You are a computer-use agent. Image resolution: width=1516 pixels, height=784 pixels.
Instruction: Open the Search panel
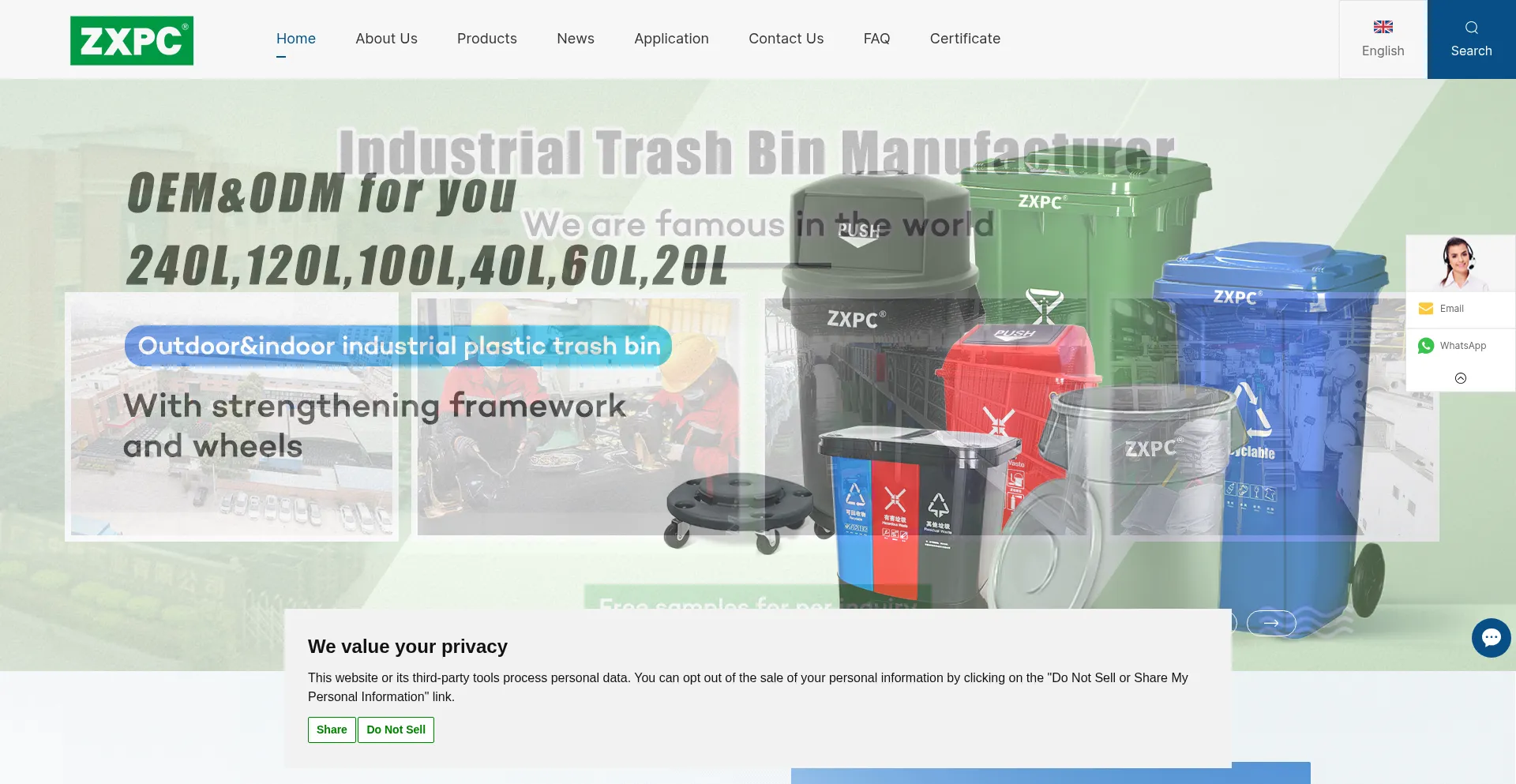1471,39
